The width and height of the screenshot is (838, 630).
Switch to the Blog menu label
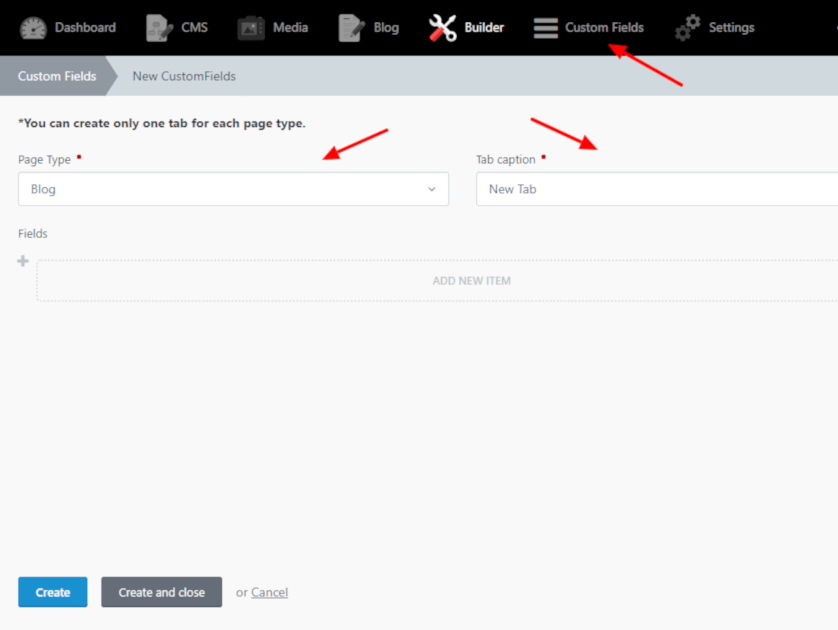click(386, 28)
